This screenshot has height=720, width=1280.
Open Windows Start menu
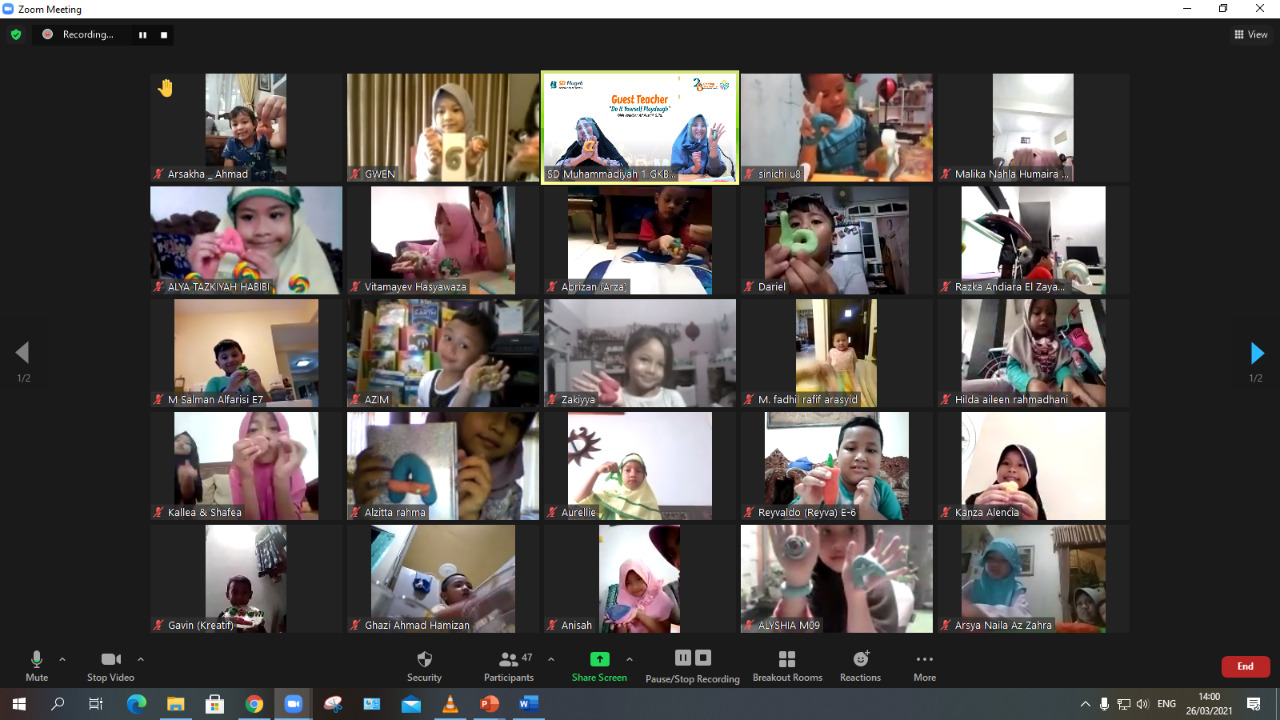pos(19,704)
